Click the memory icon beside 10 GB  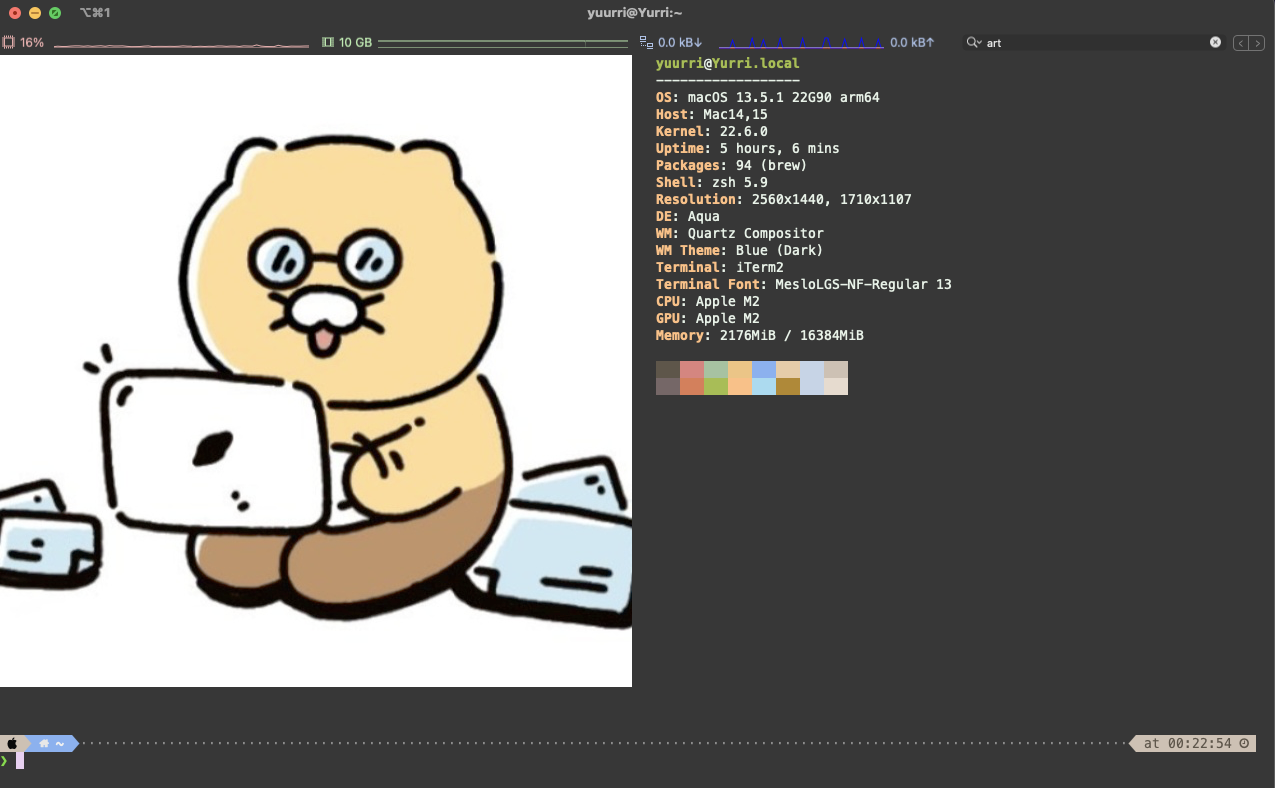click(x=327, y=43)
